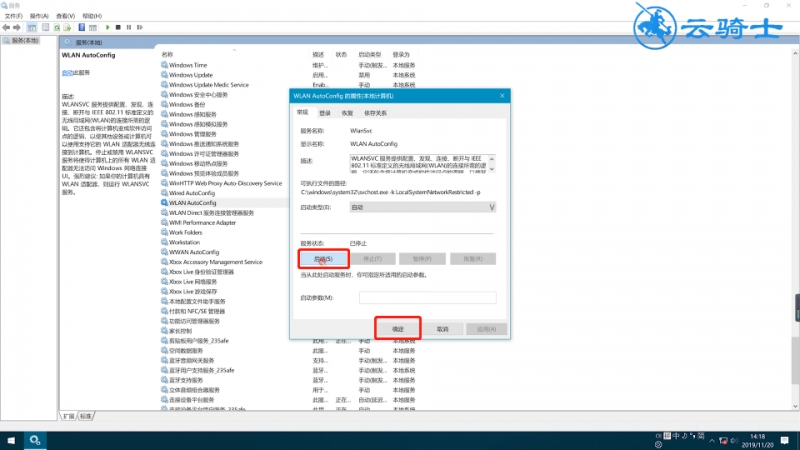Click the Restart Service toolbar icon

tap(140, 27)
